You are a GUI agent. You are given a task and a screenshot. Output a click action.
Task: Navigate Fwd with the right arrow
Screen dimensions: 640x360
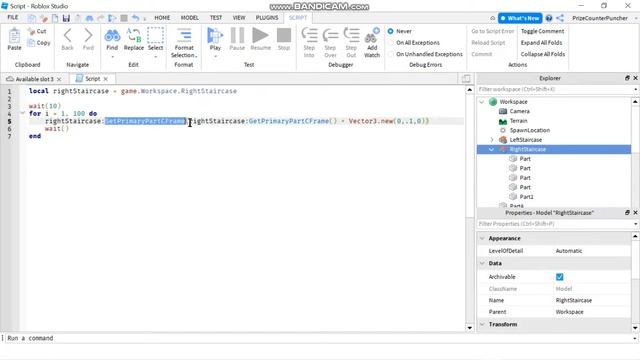[x=88, y=36]
